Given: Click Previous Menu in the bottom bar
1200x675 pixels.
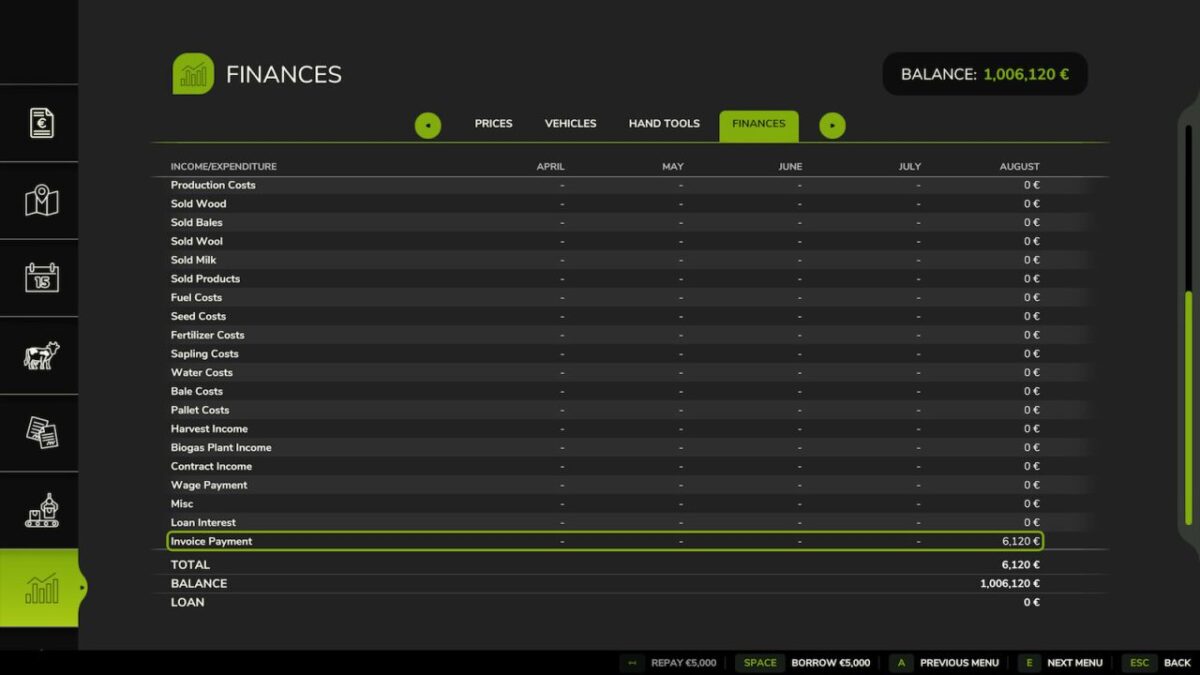Looking at the screenshot, I should (x=957, y=662).
